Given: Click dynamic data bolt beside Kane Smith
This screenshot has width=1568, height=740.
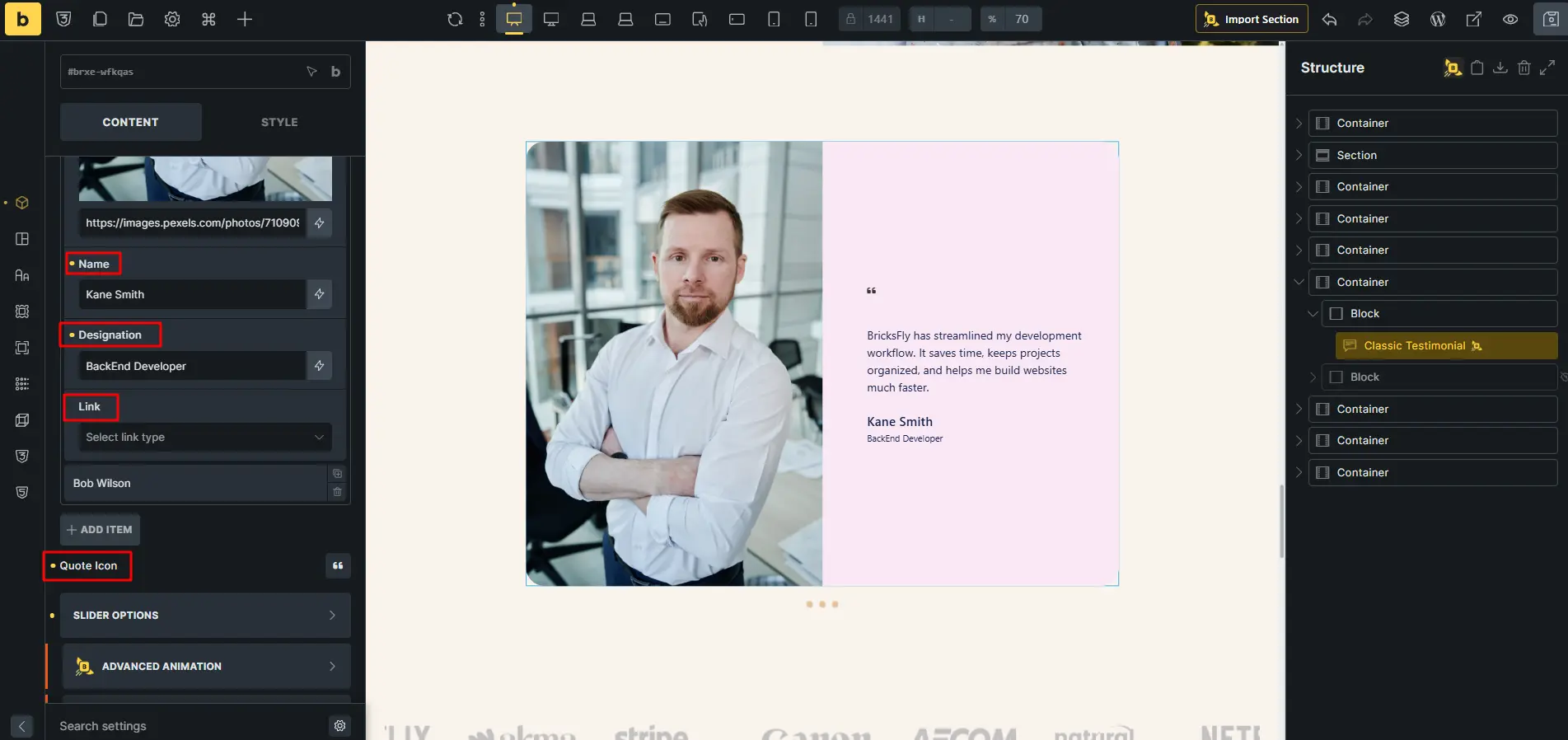Looking at the screenshot, I should (320, 294).
